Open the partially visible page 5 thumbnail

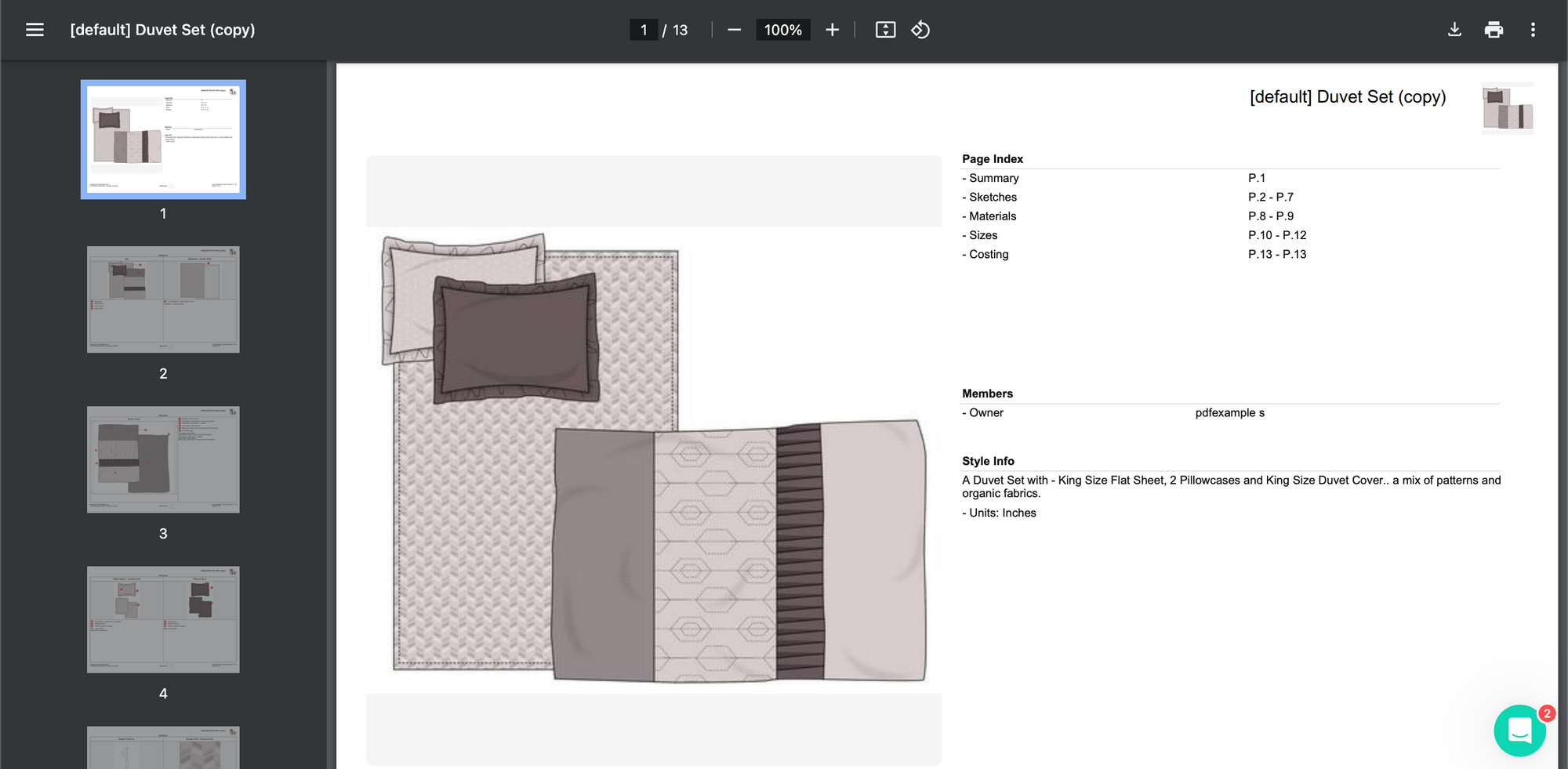(x=163, y=747)
